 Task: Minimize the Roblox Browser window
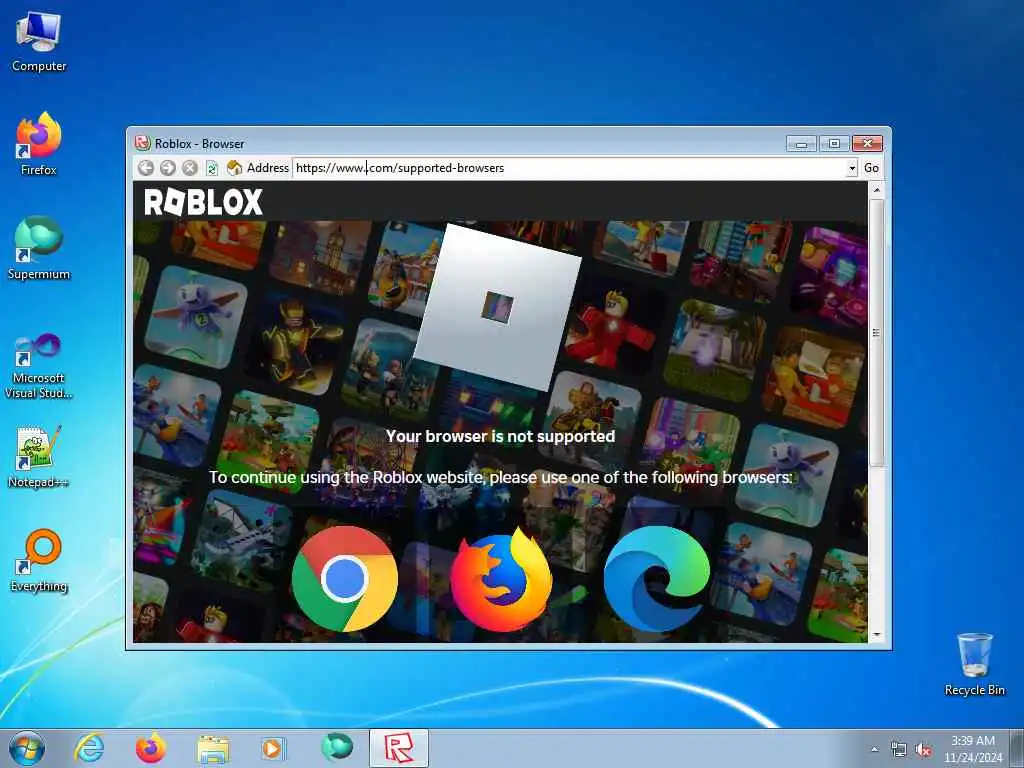[801, 143]
